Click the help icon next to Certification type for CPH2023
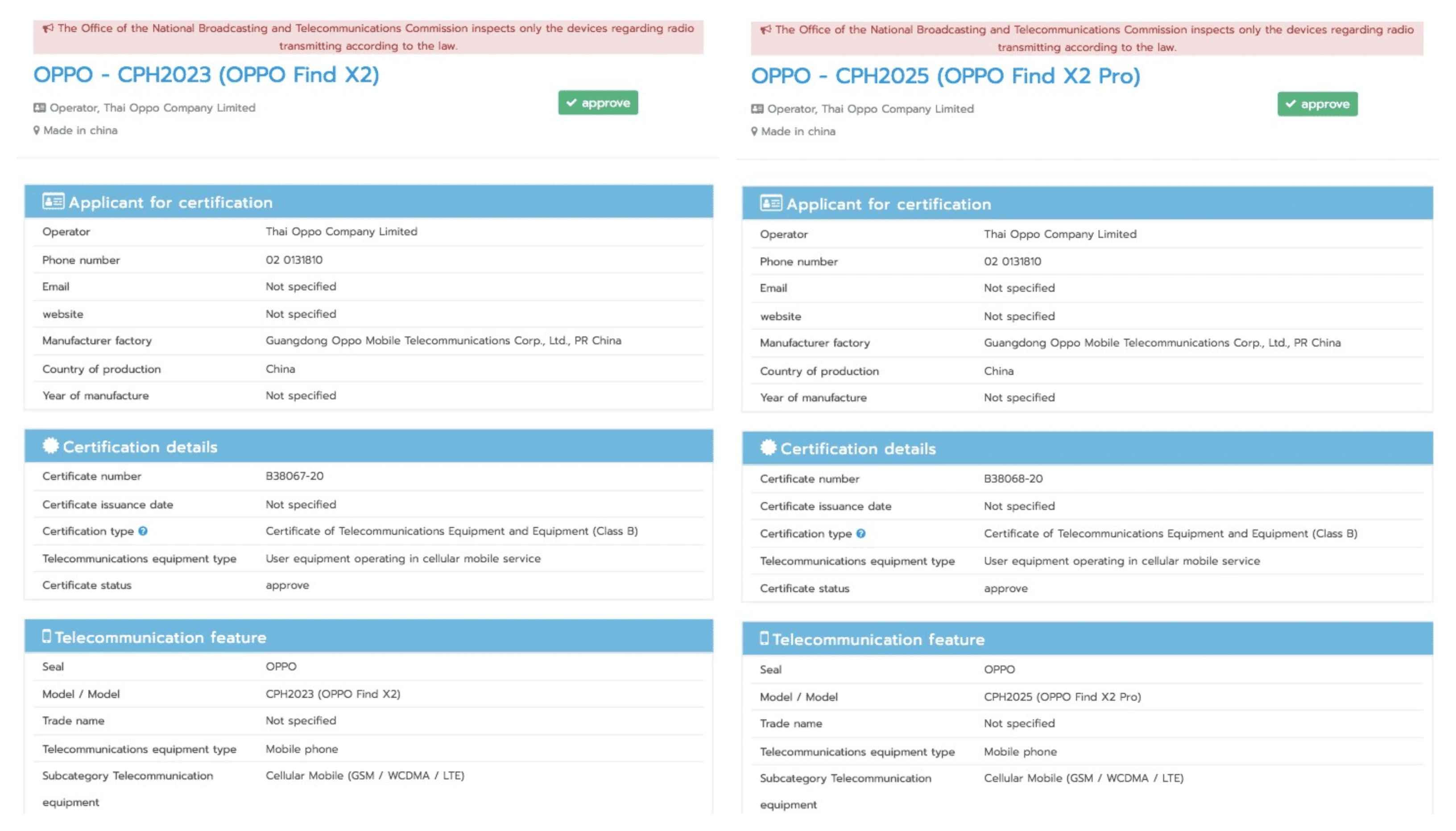 [143, 531]
